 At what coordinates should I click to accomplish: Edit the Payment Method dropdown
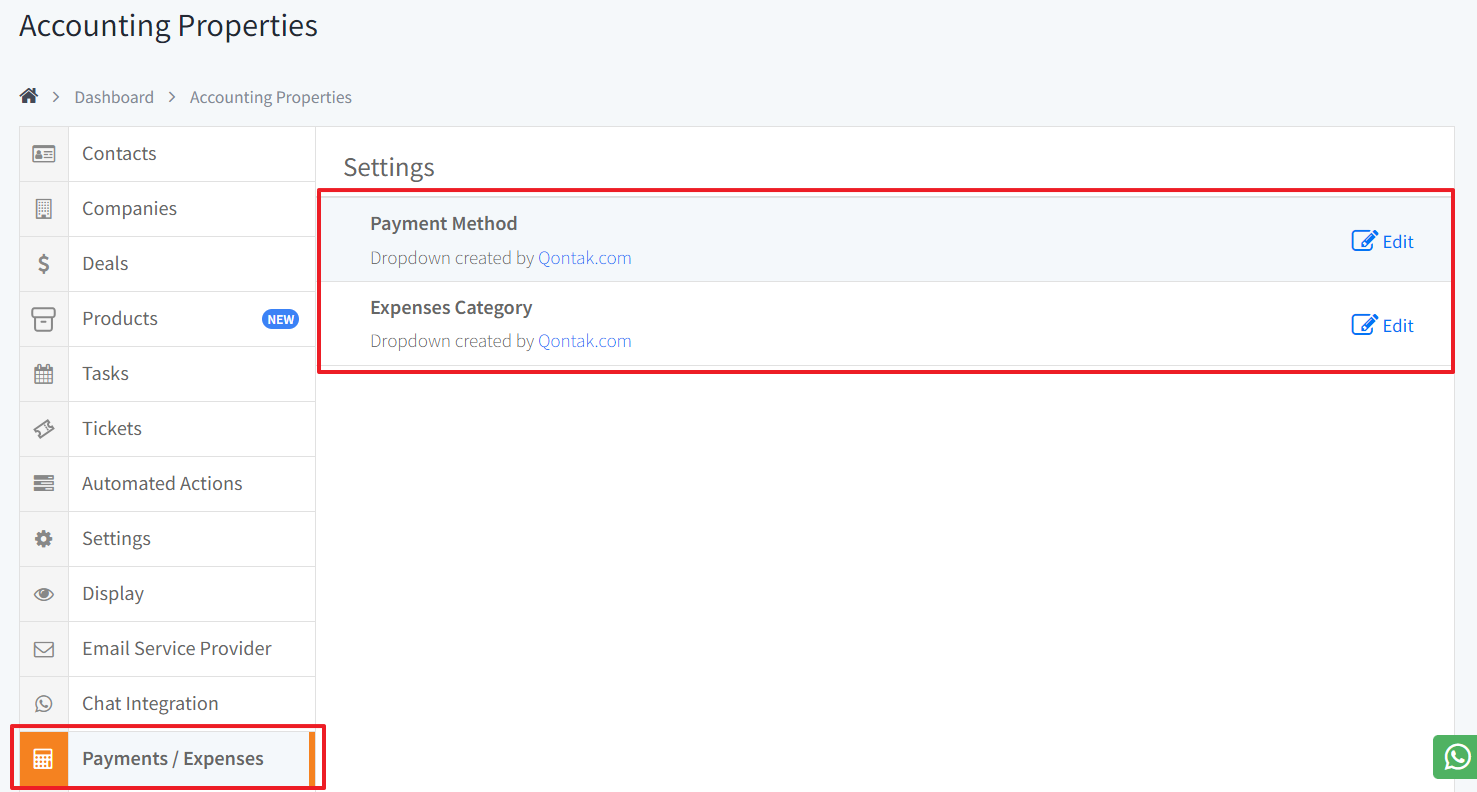point(1382,240)
